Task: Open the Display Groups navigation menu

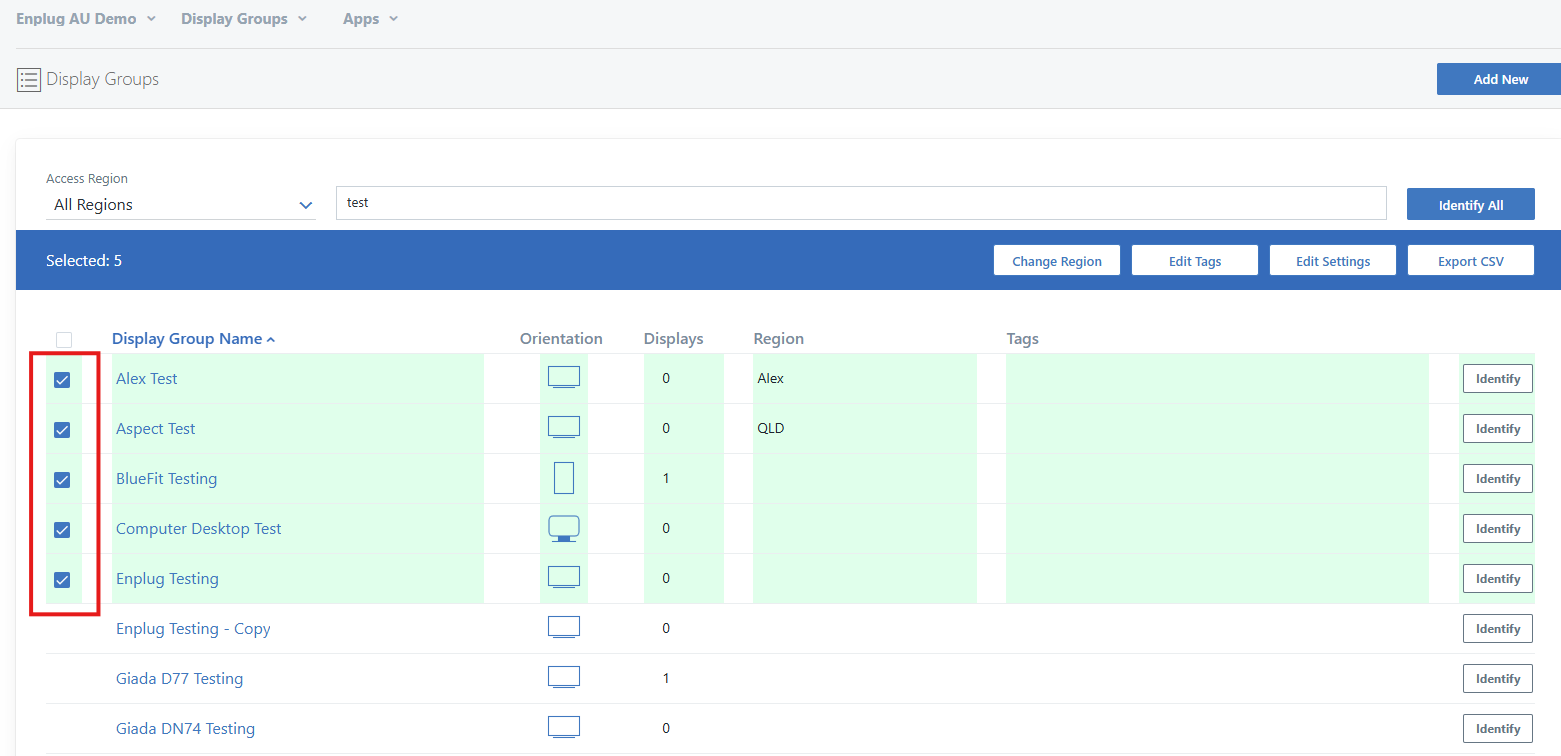Action: click(244, 19)
